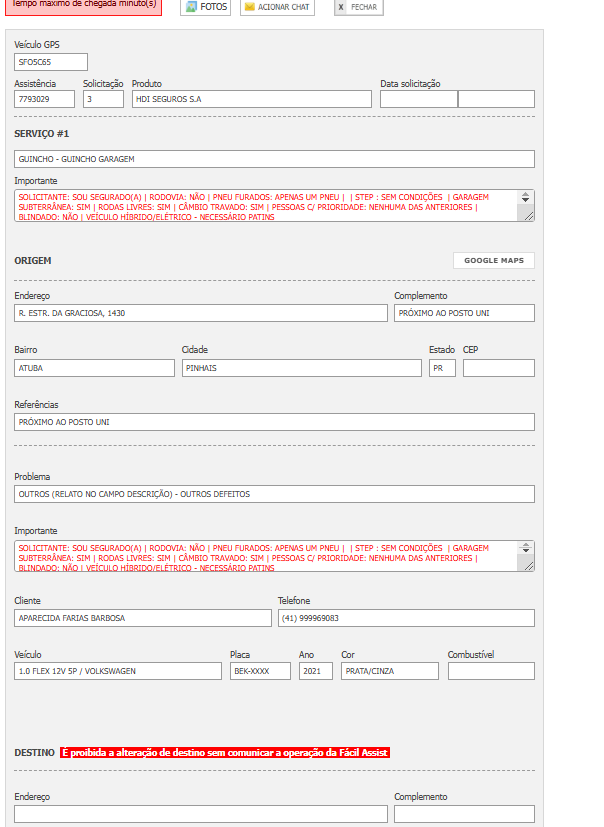Image resolution: width=604 pixels, height=827 pixels.
Task: Grab resize handle of Serviço #1 Importante box
Action: pos(527,214)
